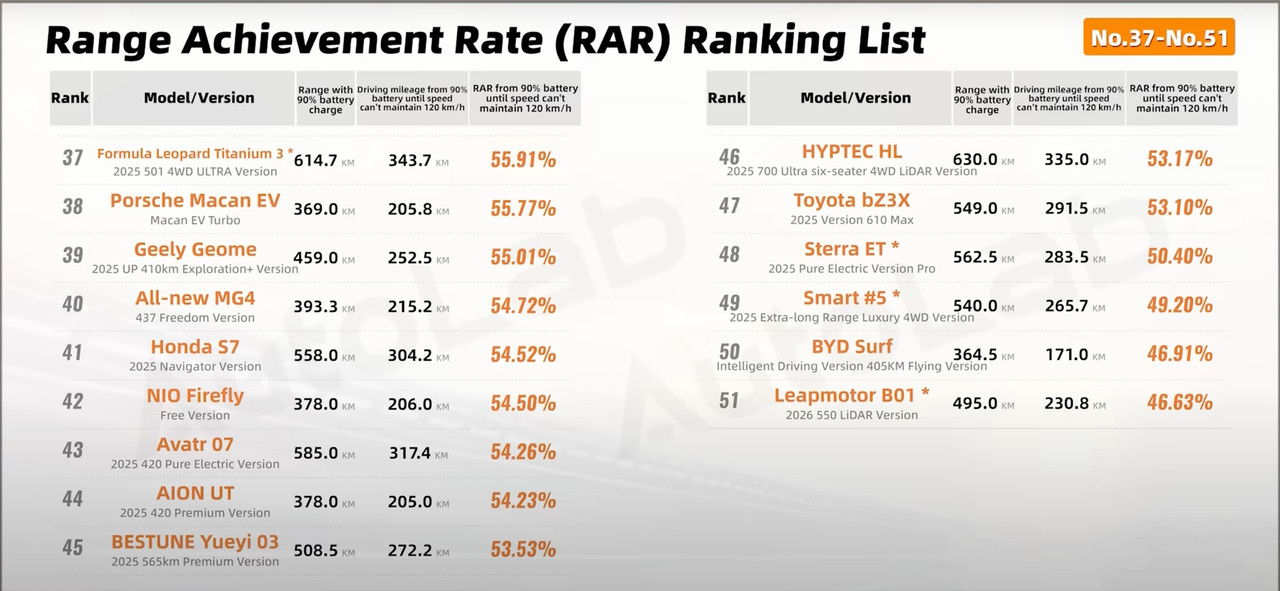
Task: Select the 508.5 km range value
Action: pyautogui.click(x=315, y=551)
